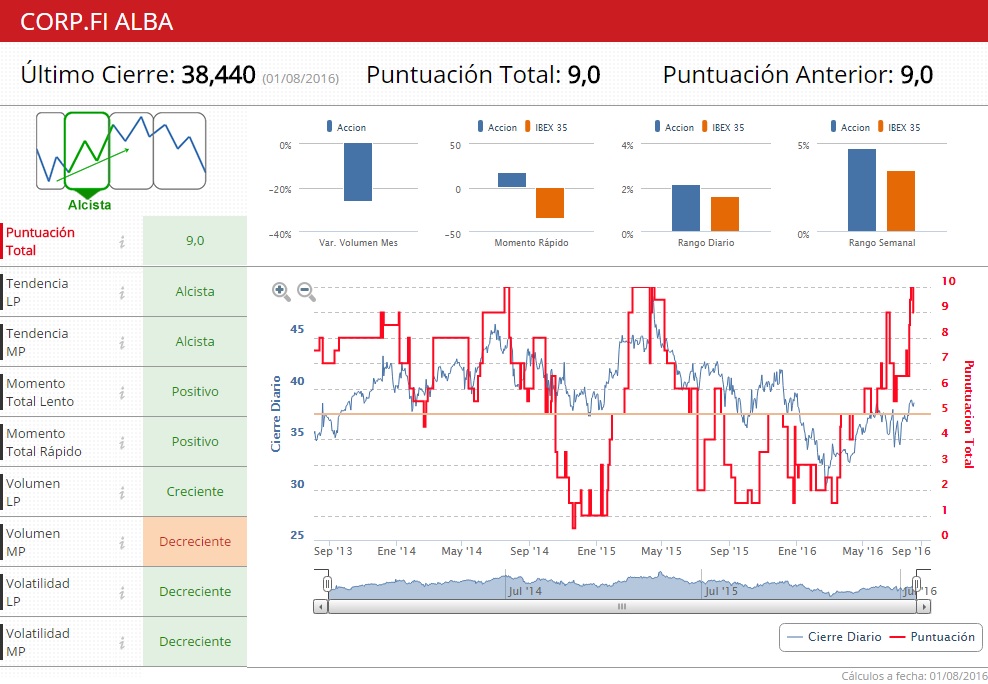Open info icon for Tendencia MP

click(122, 342)
